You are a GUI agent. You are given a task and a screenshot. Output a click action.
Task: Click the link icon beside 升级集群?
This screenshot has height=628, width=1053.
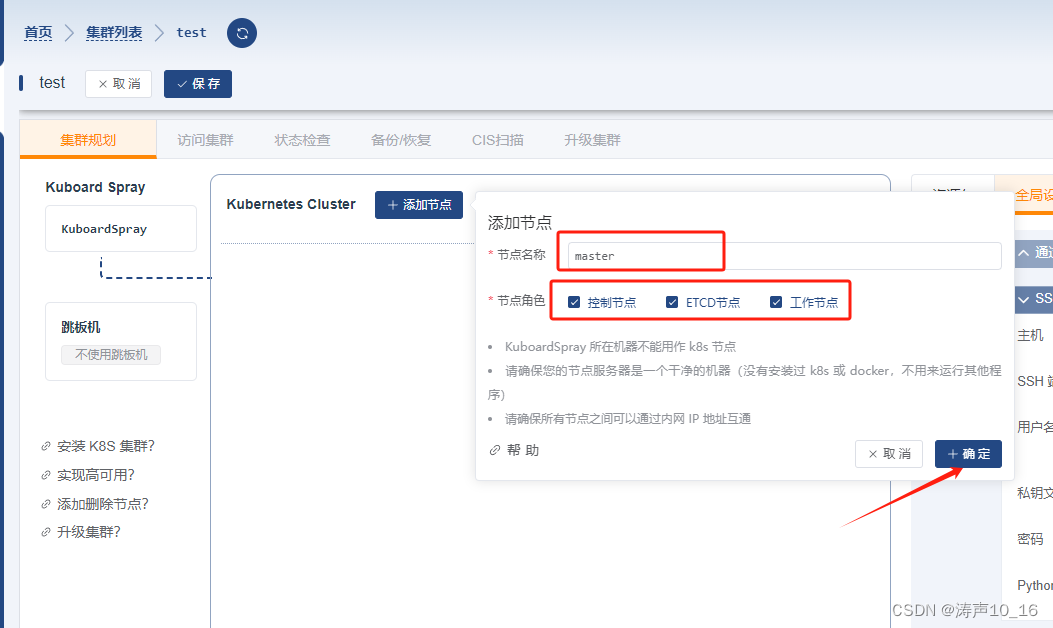tap(46, 532)
